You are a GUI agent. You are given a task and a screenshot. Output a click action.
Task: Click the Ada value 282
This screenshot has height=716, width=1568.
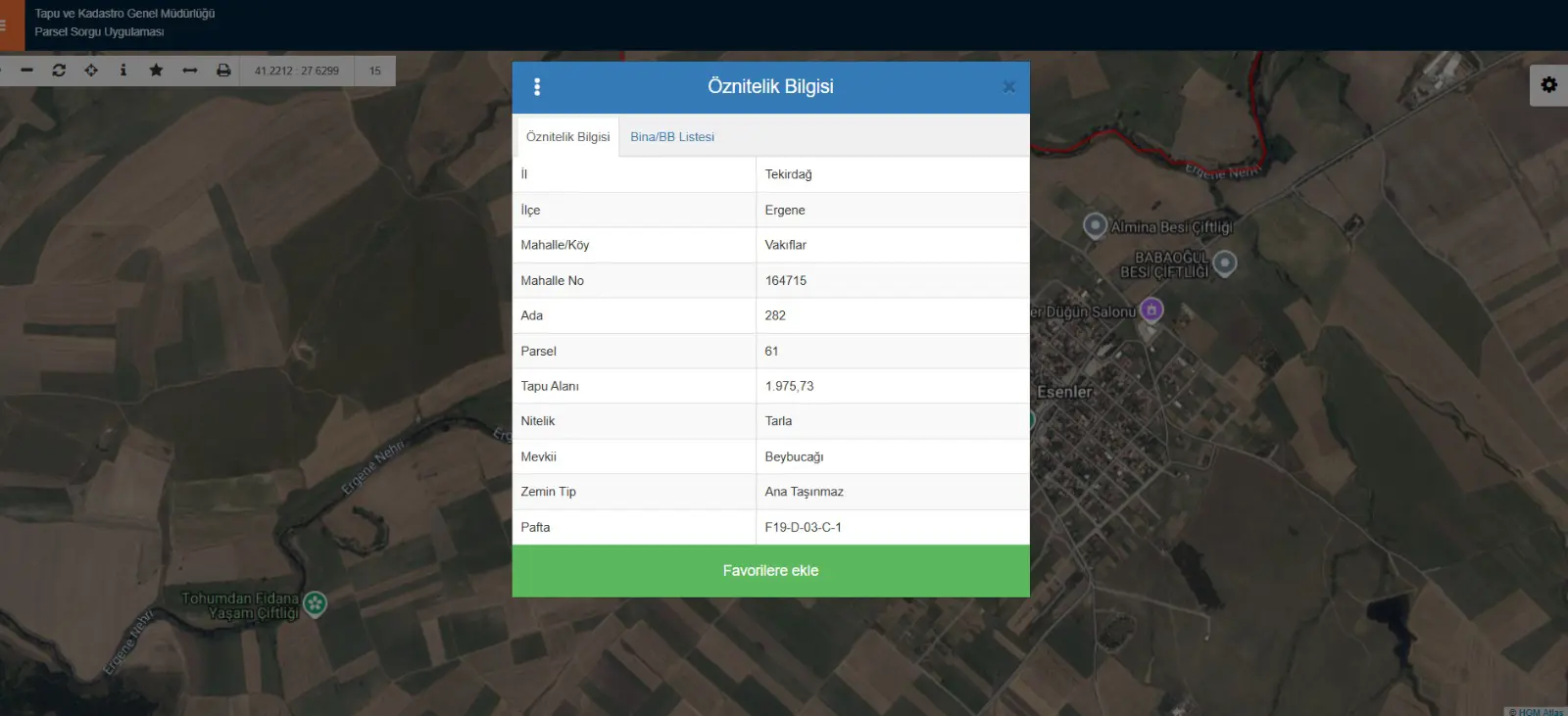pos(775,315)
